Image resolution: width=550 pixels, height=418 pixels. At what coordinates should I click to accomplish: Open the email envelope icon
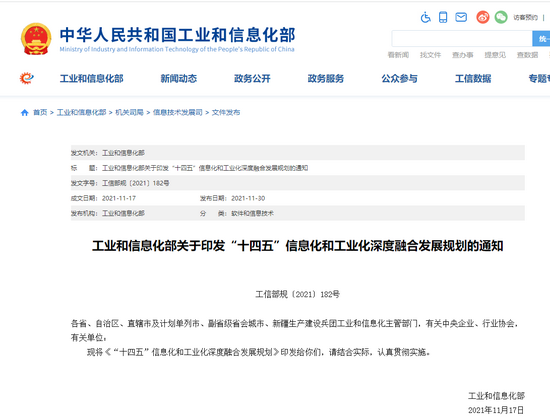(461, 17)
